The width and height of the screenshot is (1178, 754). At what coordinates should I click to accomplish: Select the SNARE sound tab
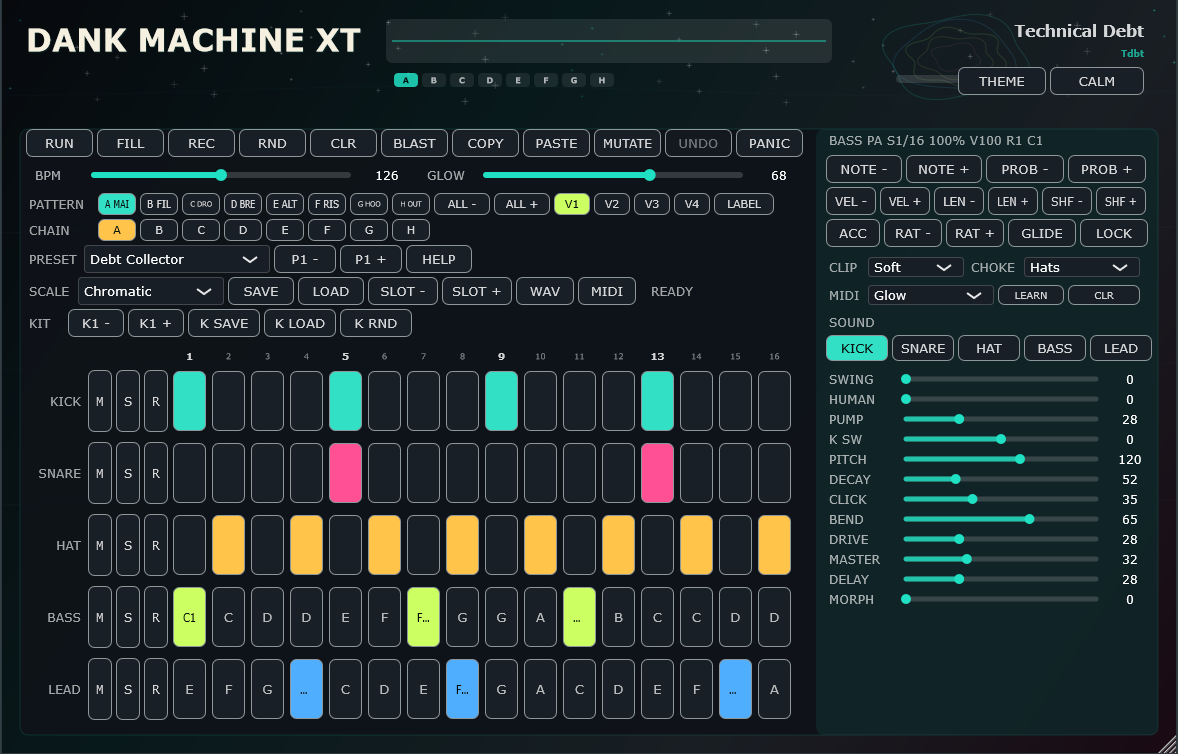point(923,348)
